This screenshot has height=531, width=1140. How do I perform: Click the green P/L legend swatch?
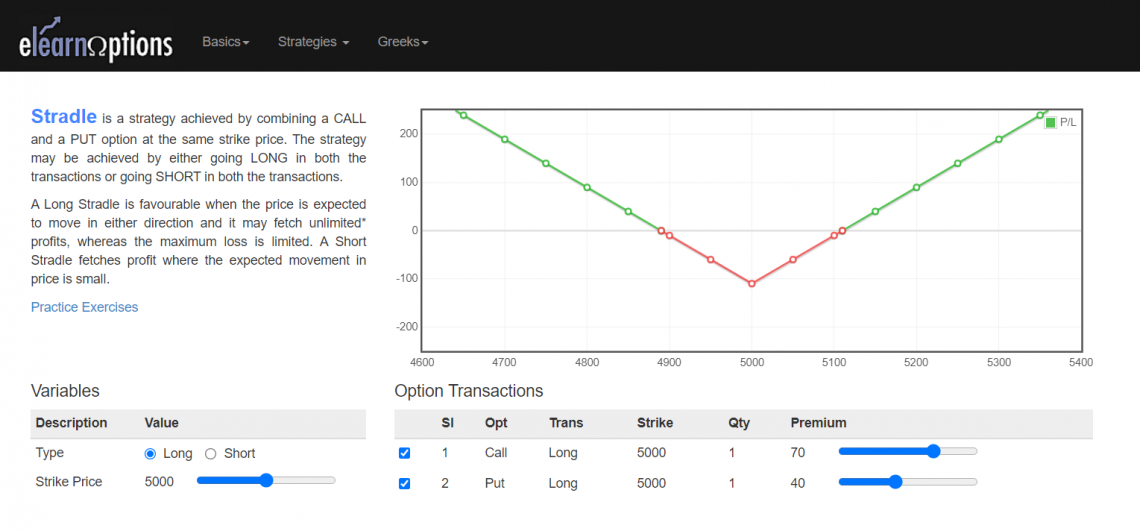1050,122
